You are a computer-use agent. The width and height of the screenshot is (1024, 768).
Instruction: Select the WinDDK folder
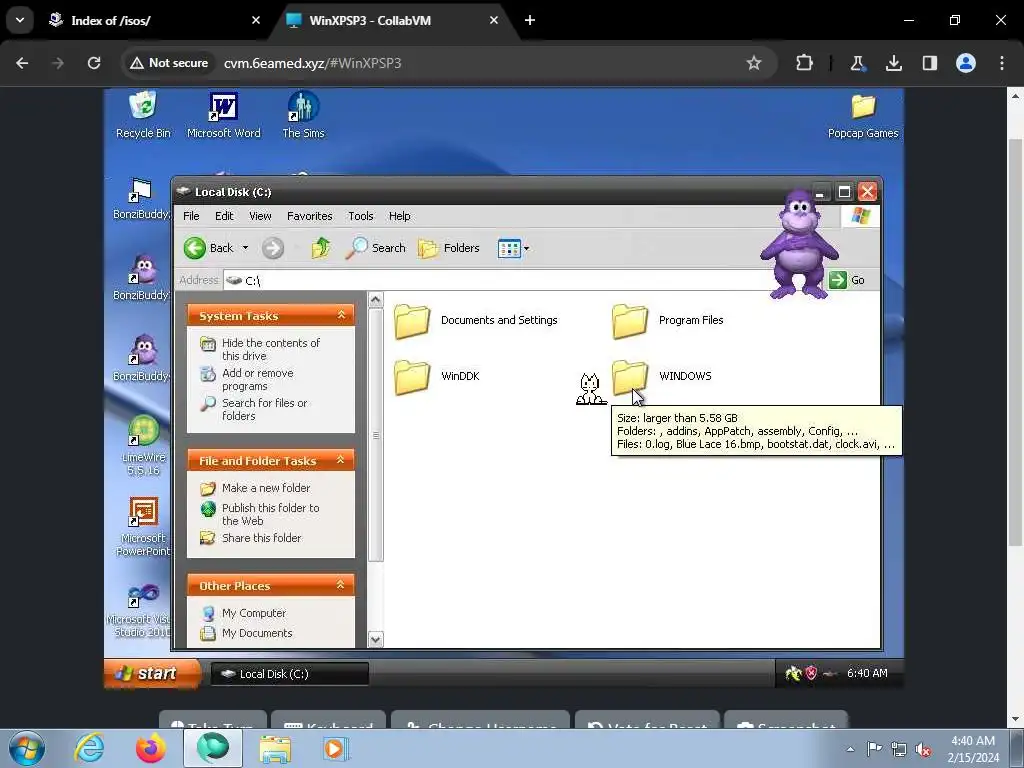click(437, 376)
